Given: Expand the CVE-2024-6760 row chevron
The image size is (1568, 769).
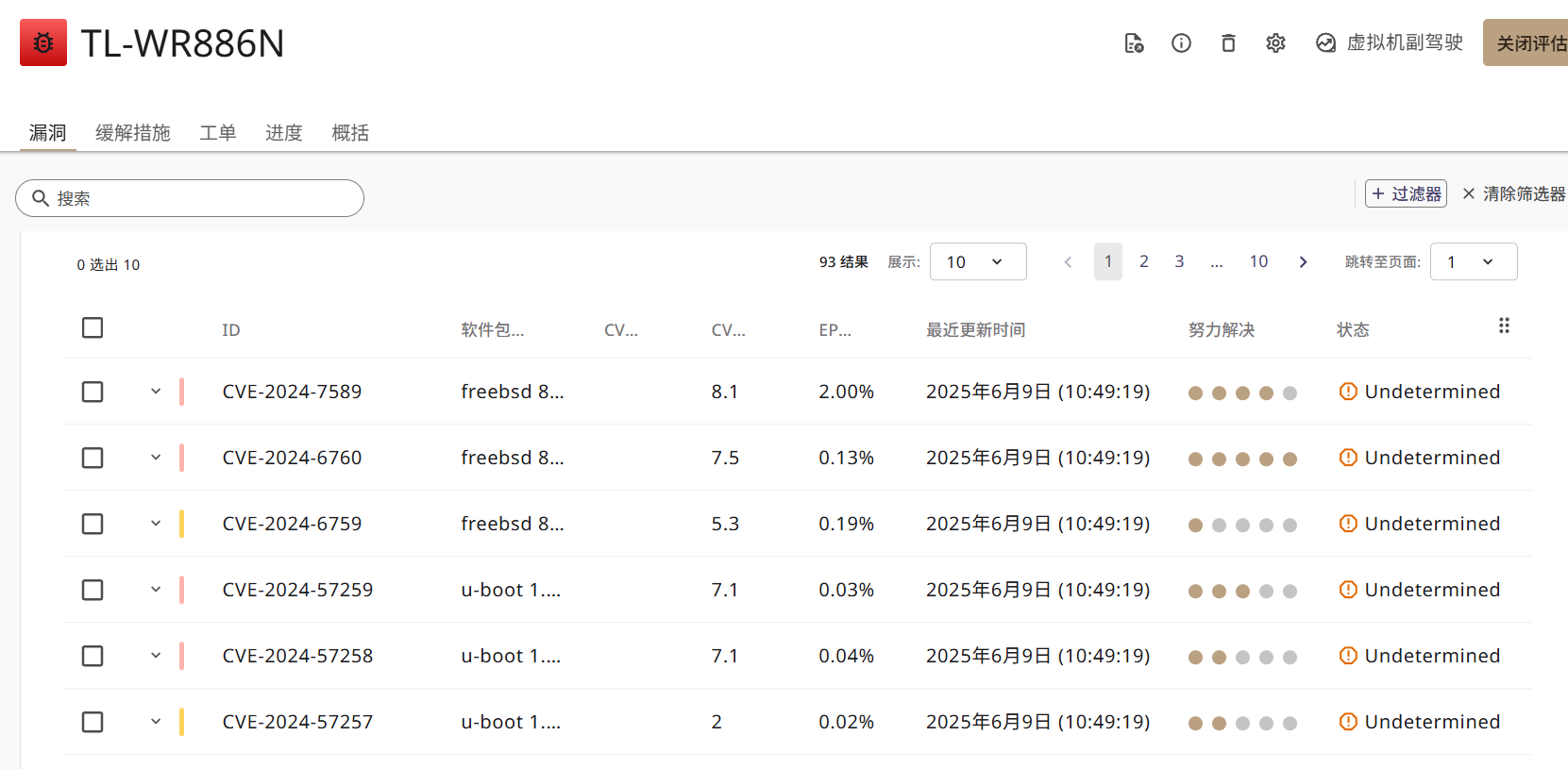Looking at the screenshot, I should (x=156, y=458).
